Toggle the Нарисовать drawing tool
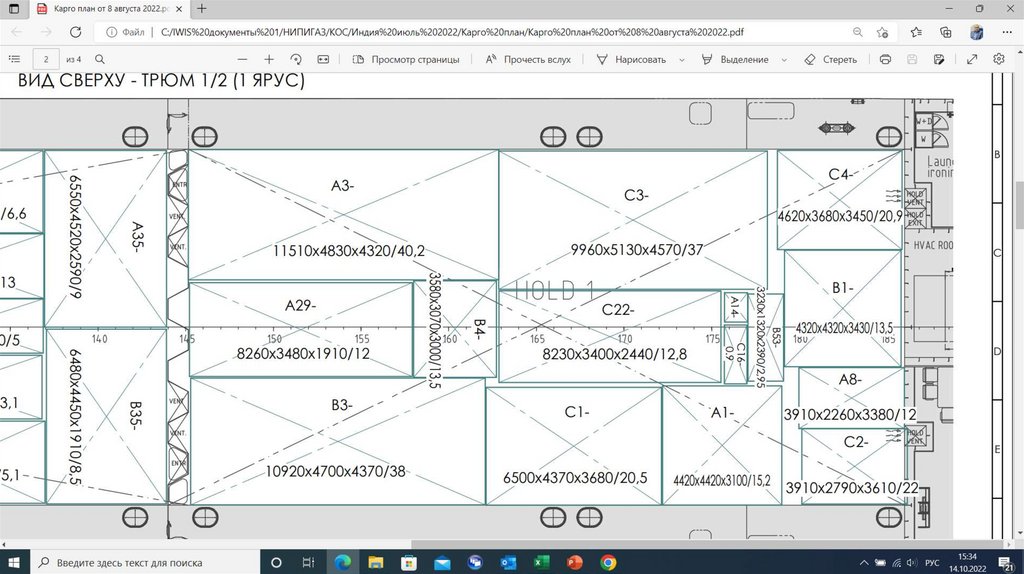 click(631, 59)
